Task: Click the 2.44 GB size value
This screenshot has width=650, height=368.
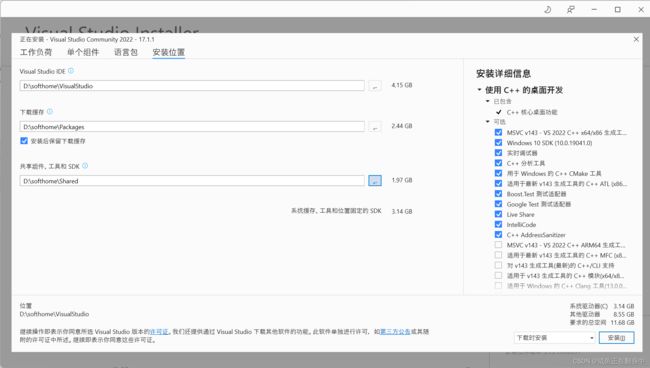Action: click(402, 126)
